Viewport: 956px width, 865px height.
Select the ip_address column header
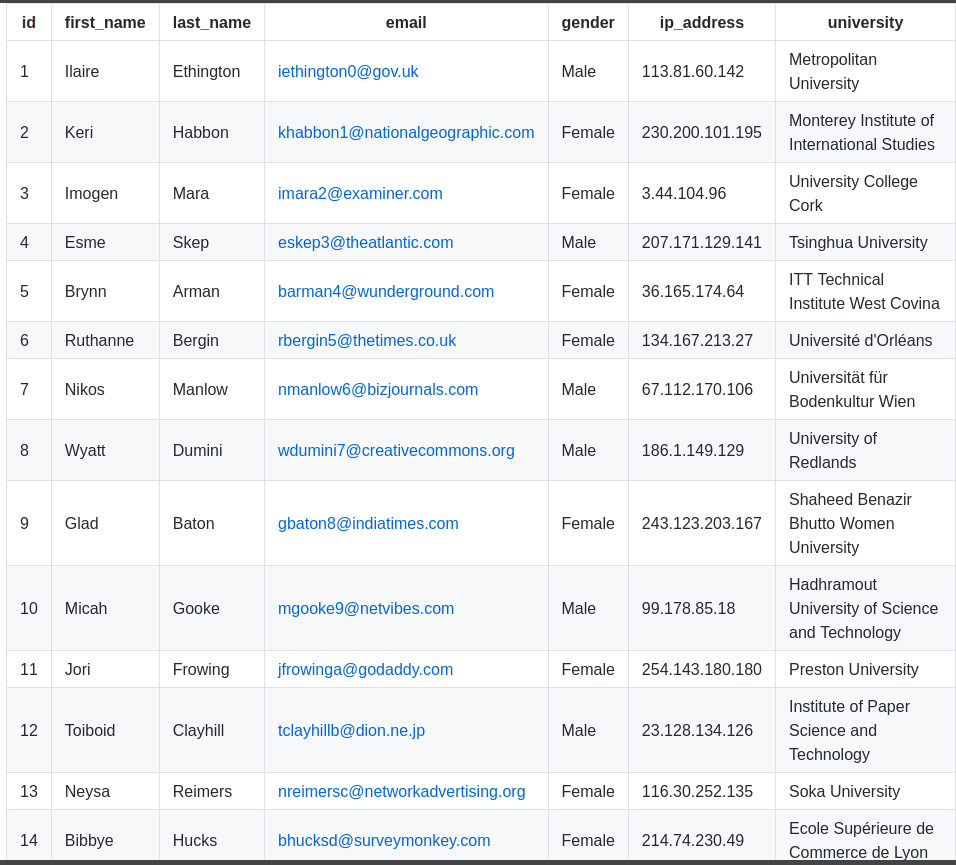click(x=701, y=23)
